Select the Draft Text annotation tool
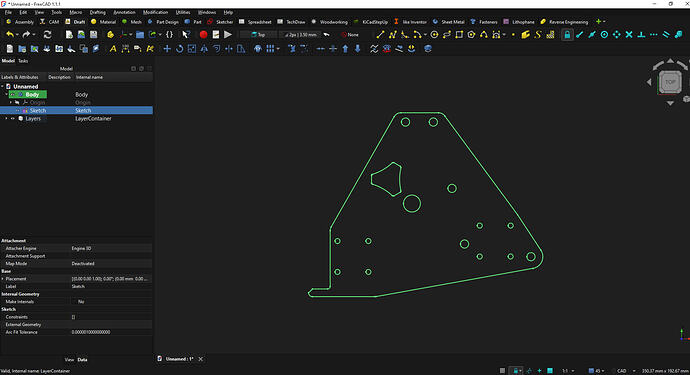Image resolution: width=690 pixels, height=375 pixels. click(113, 49)
